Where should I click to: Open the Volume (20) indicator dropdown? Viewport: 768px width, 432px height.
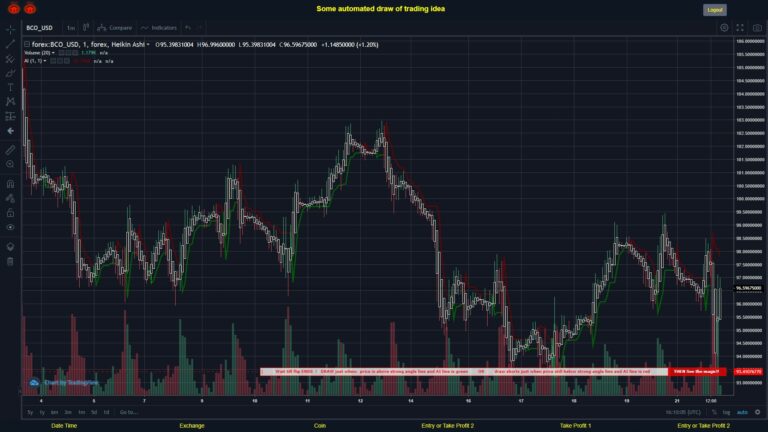(x=53, y=53)
